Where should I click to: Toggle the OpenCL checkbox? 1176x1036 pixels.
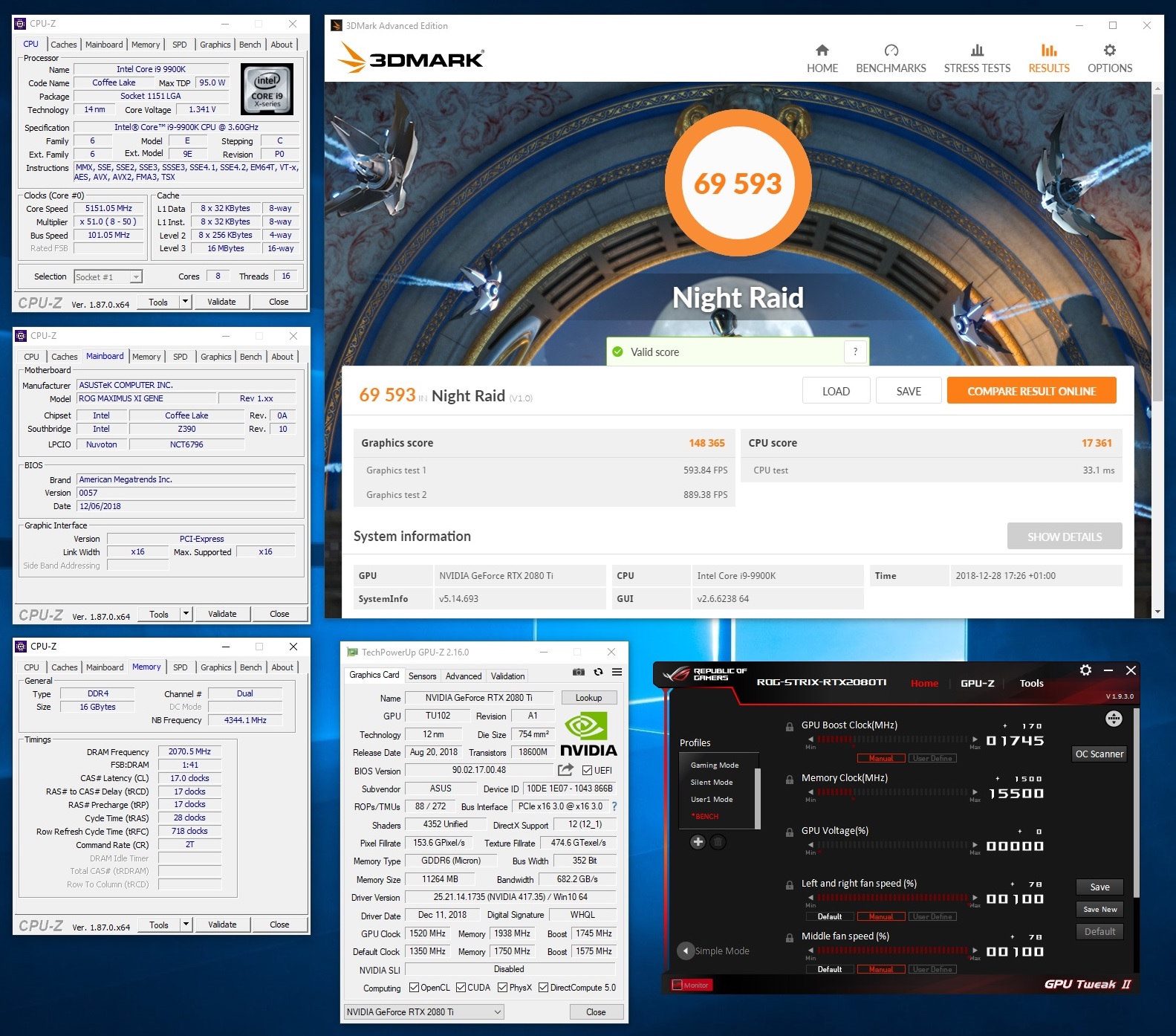(415, 988)
